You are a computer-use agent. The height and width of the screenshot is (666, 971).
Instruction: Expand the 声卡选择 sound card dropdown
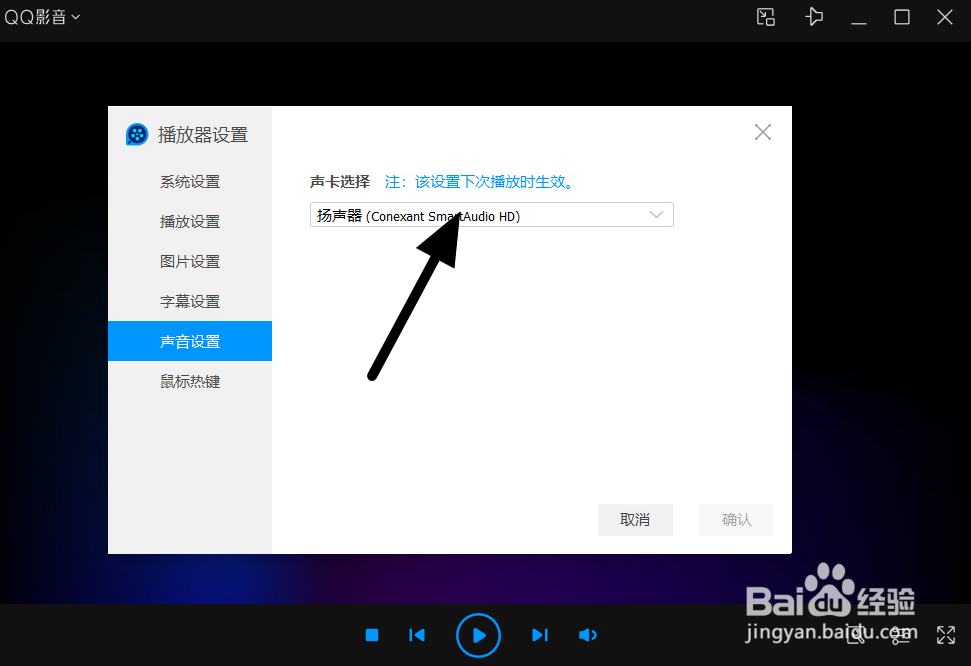492,215
